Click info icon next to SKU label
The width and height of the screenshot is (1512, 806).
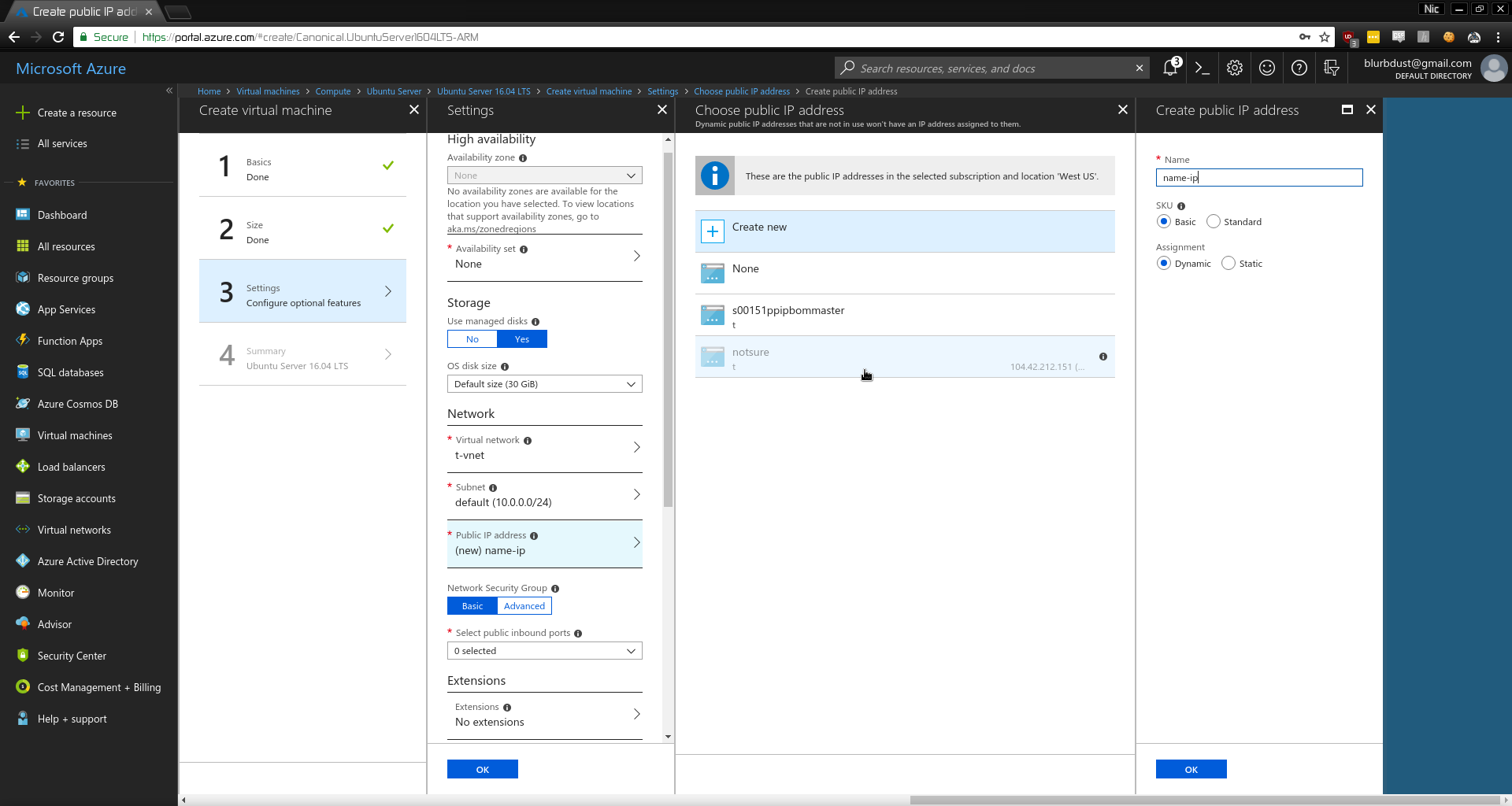1181,206
